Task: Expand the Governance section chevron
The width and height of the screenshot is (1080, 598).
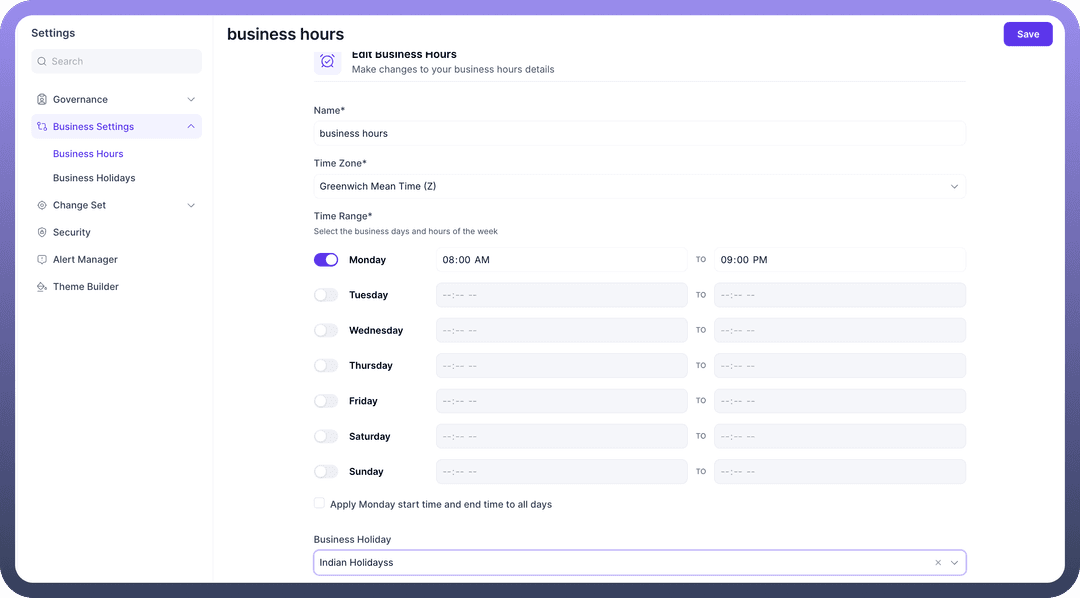Action: [191, 100]
